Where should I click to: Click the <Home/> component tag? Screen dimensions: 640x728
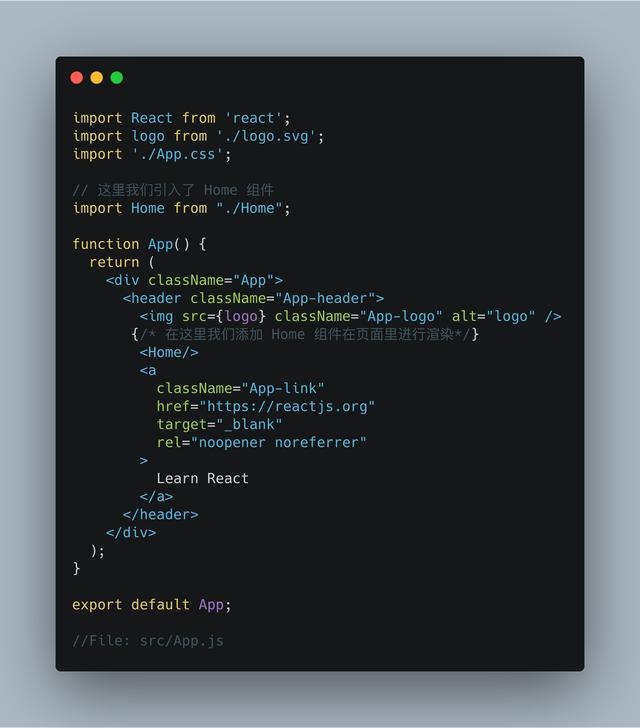(x=169, y=353)
